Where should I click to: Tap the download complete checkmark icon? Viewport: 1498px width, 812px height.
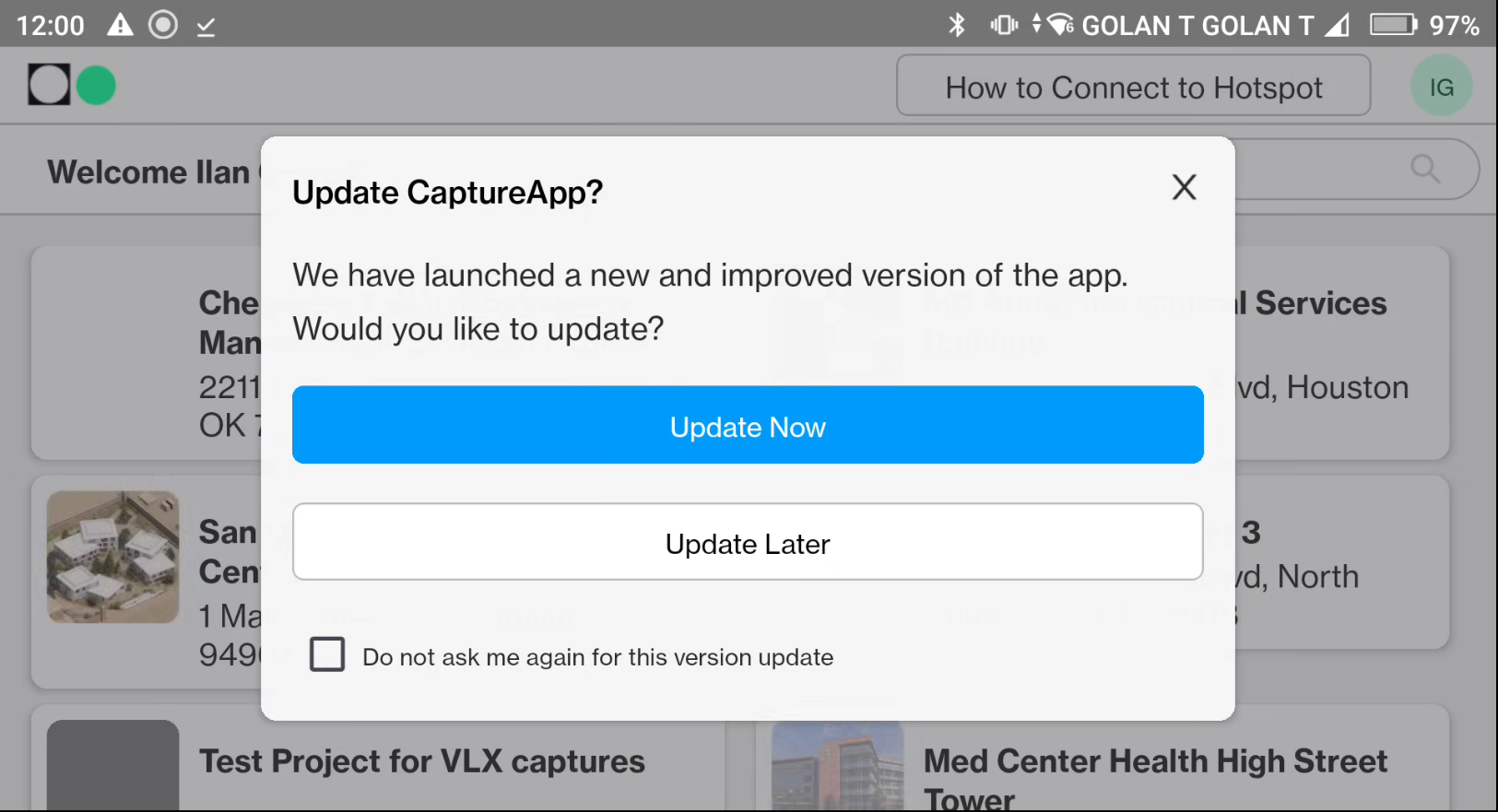coord(206,27)
